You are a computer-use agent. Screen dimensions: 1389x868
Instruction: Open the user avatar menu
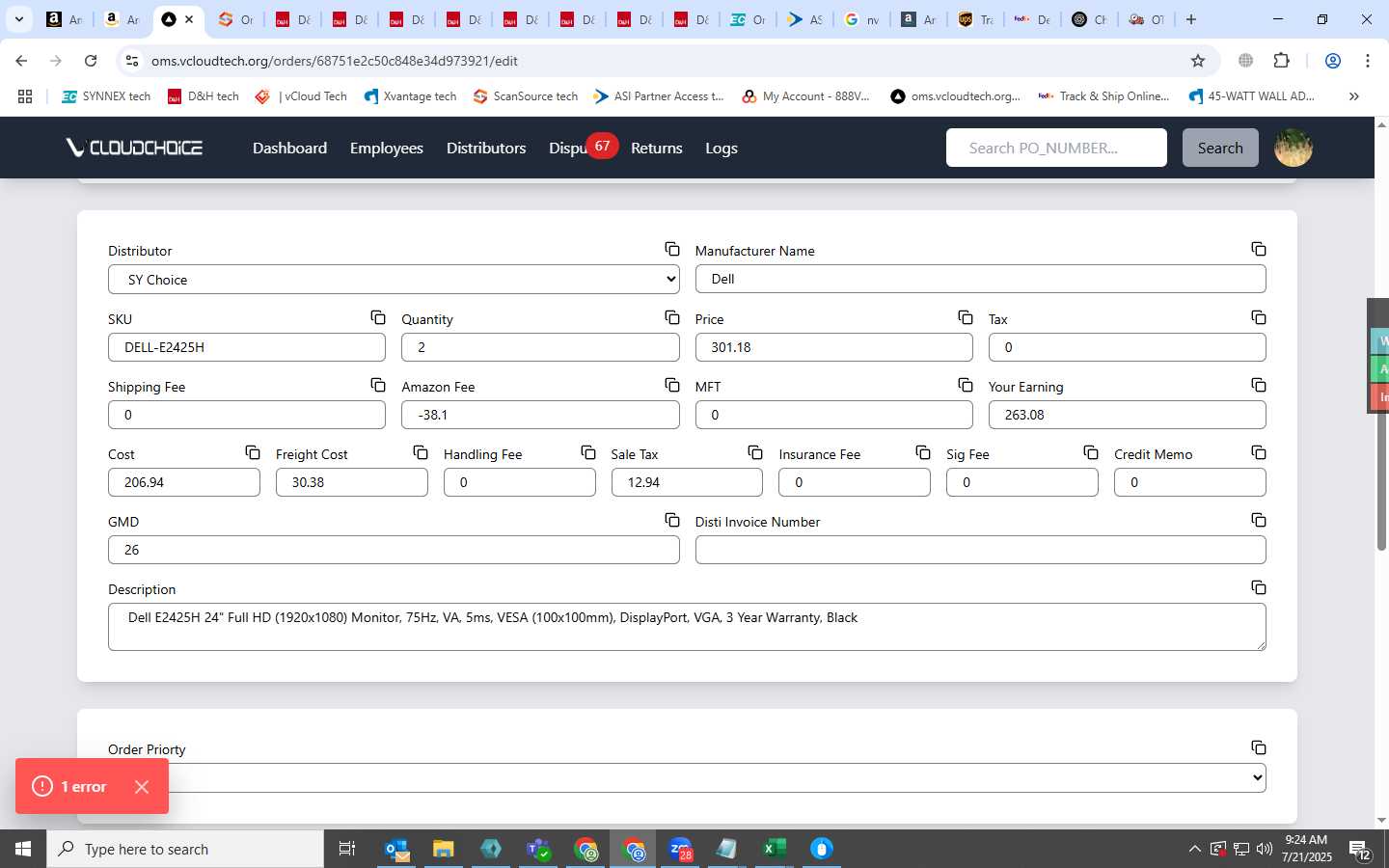tap(1294, 148)
